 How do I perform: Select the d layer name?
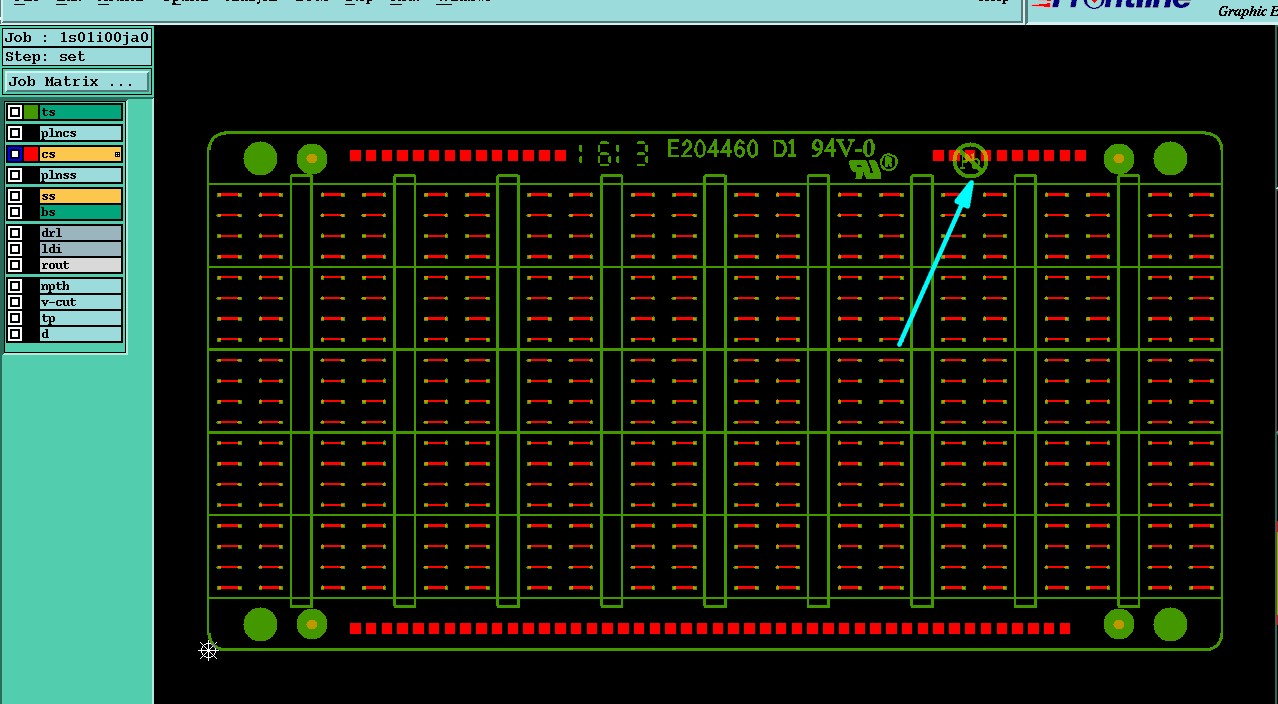[x=81, y=334]
